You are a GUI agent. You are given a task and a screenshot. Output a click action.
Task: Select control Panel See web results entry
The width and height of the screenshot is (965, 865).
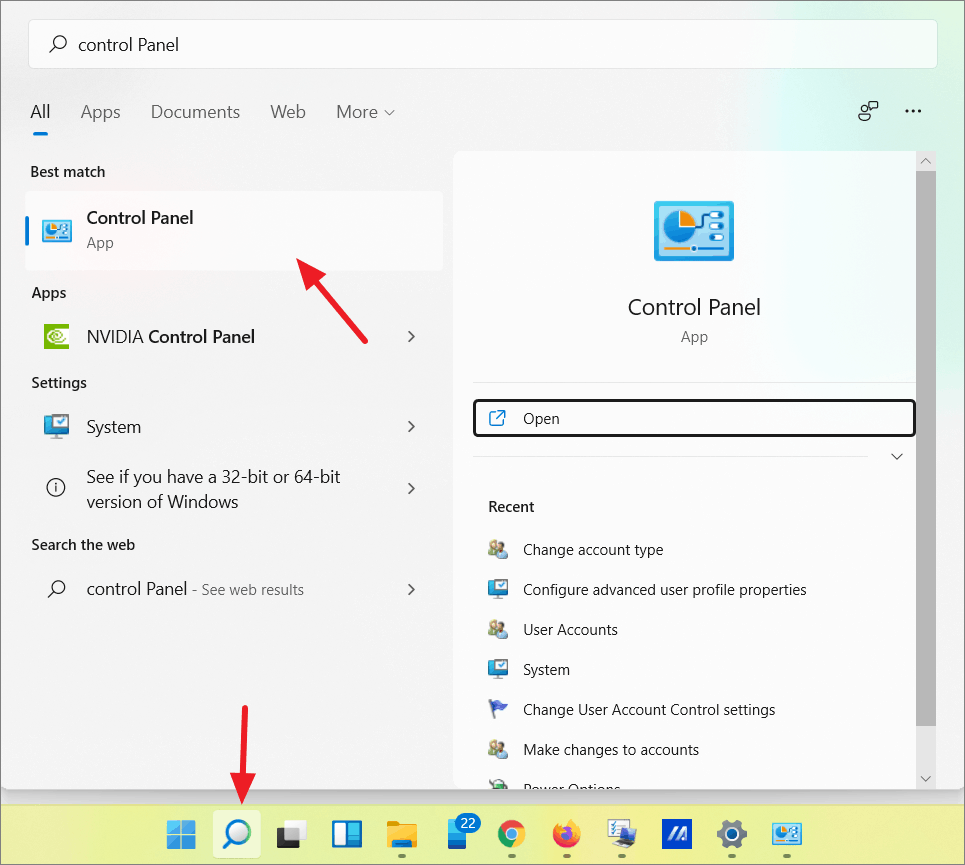pos(234,589)
